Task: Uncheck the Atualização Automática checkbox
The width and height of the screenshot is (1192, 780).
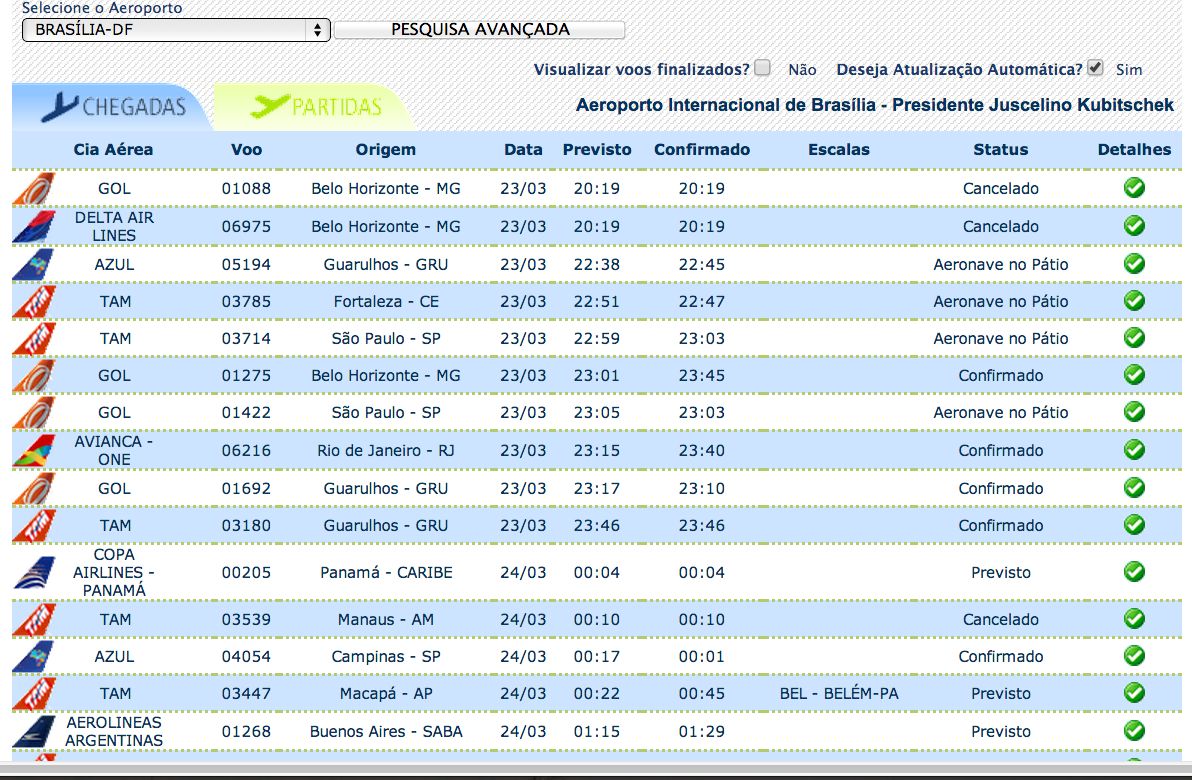Action: 1096,68
